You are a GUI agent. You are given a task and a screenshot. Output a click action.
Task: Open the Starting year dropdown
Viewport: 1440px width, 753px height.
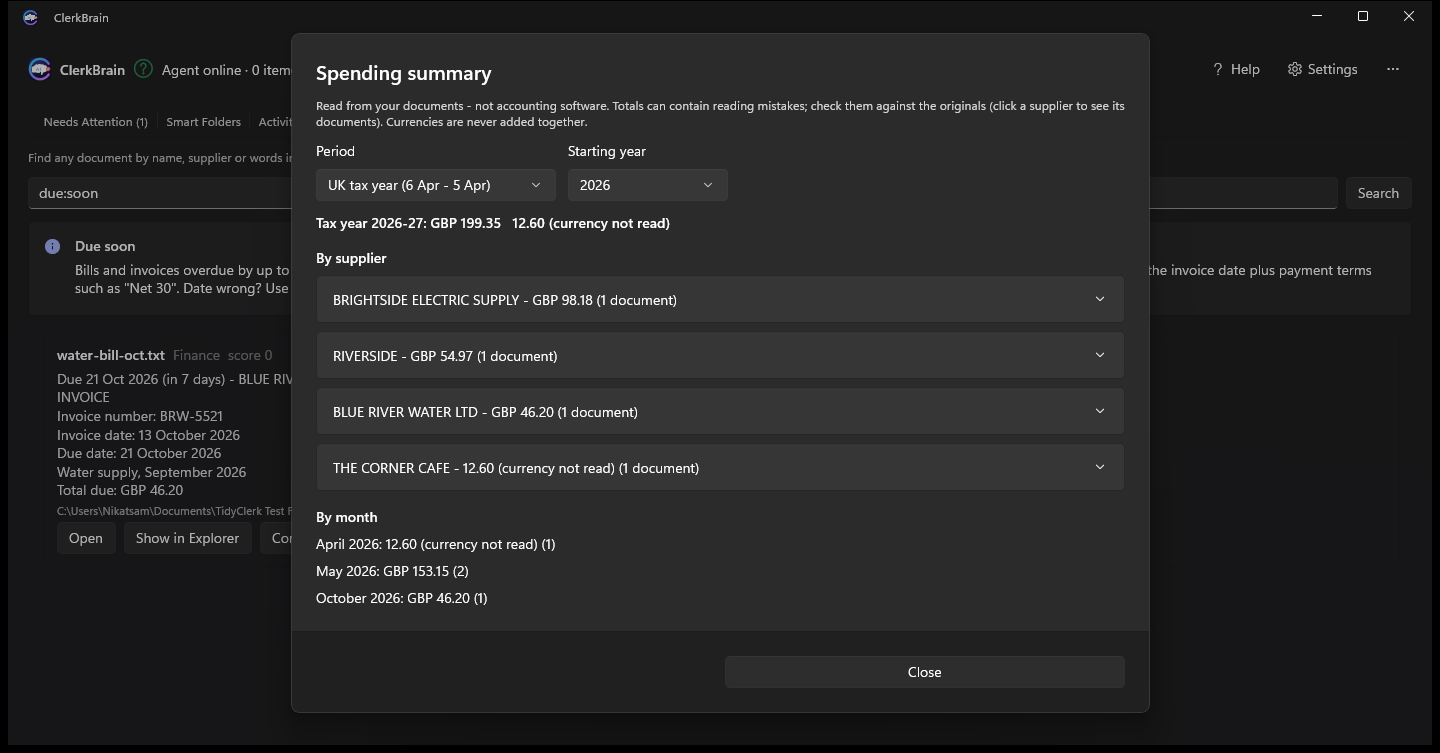point(648,185)
